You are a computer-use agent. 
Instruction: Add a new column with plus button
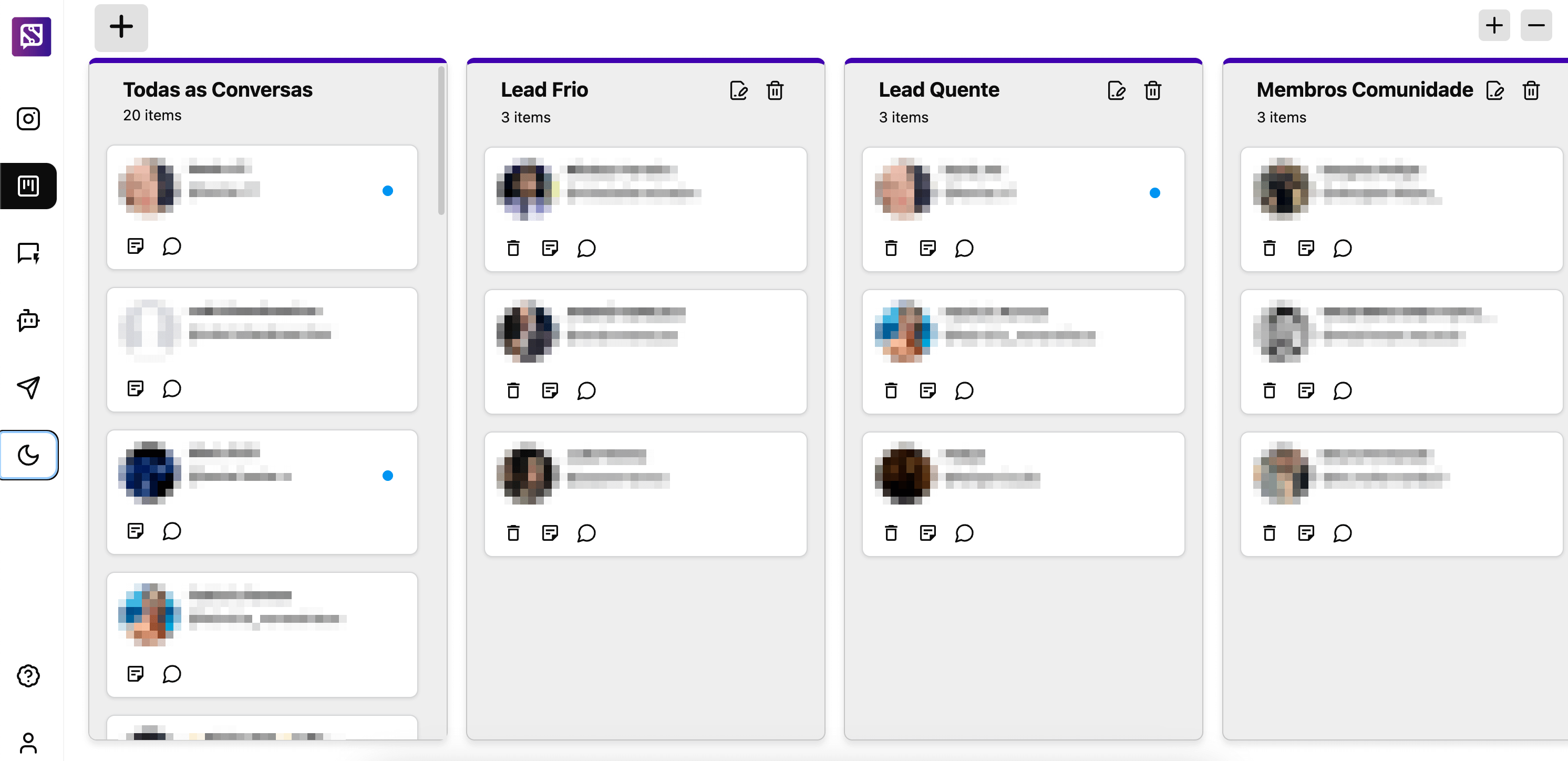[x=121, y=27]
